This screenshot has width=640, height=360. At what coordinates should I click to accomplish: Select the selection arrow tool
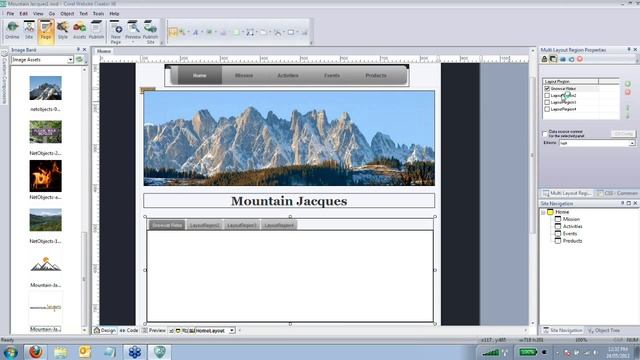[173, 32]
